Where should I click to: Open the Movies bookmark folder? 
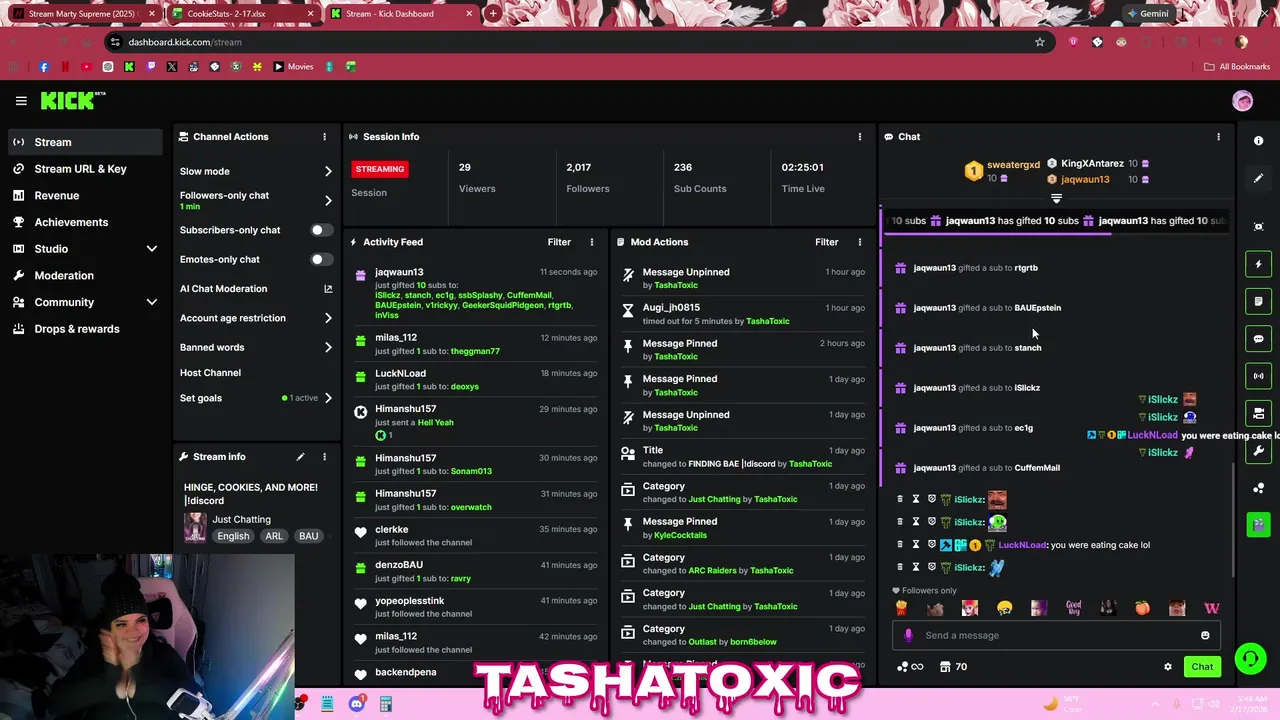[293, 67]
